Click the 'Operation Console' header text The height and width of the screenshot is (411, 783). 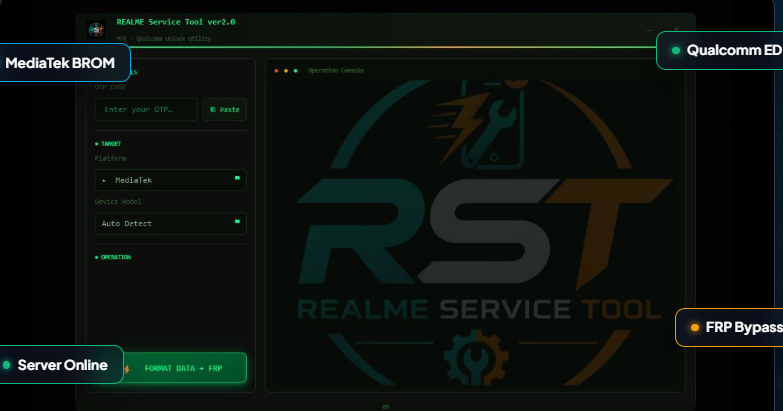click(336, 70)
